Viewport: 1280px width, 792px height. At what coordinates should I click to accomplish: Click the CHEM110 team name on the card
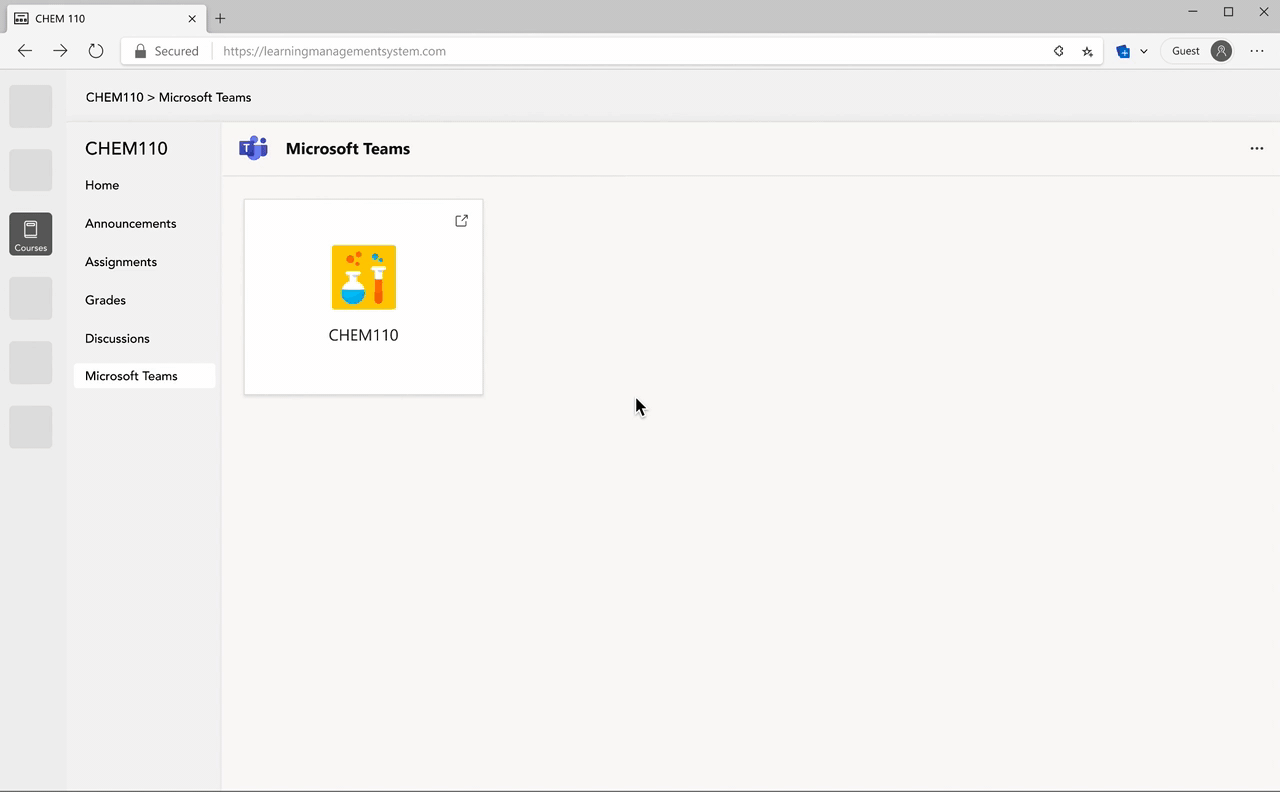point(364,335)
